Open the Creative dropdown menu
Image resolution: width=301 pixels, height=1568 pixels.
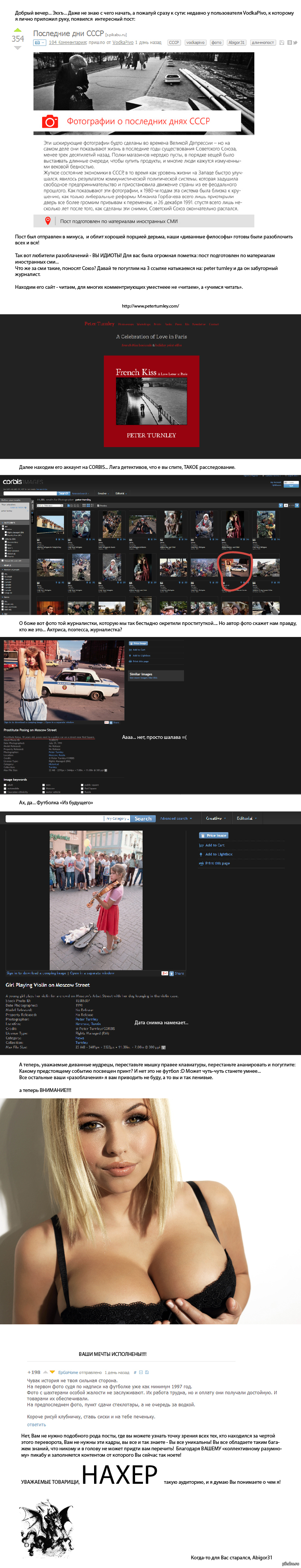pos(216,819)
